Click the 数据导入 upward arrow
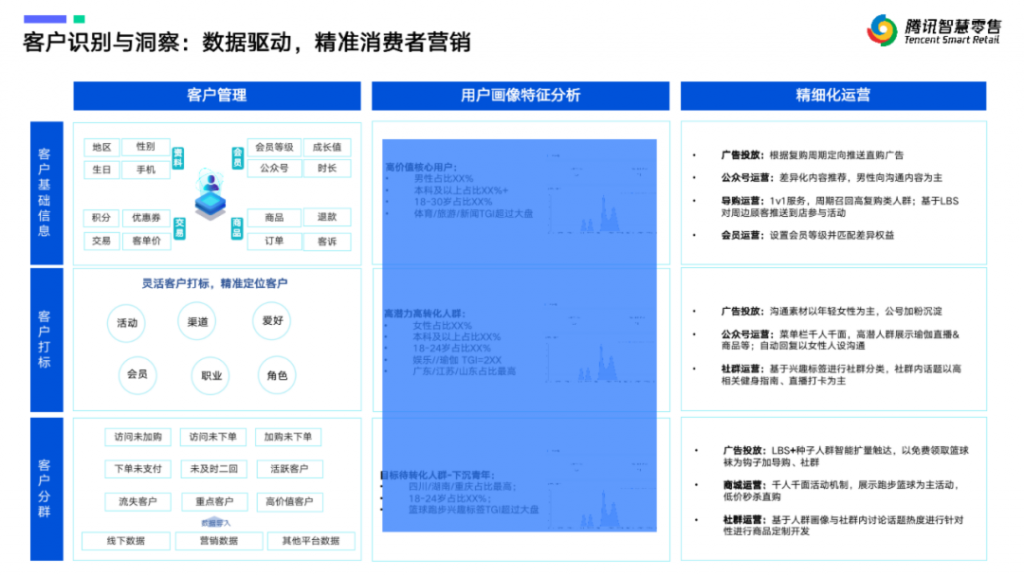 pos(216,522)
